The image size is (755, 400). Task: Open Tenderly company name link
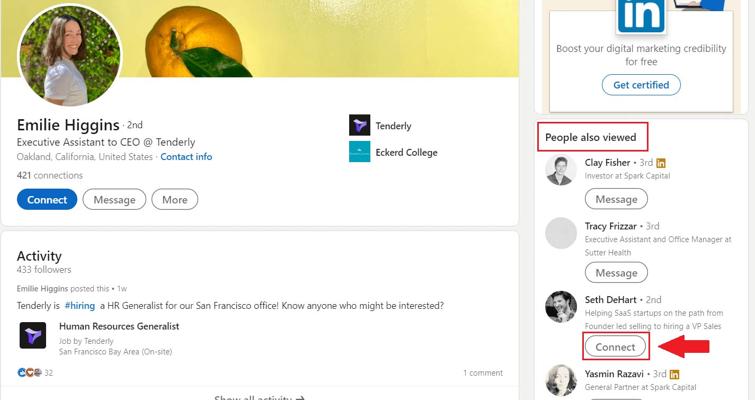(x=393, y=126)
